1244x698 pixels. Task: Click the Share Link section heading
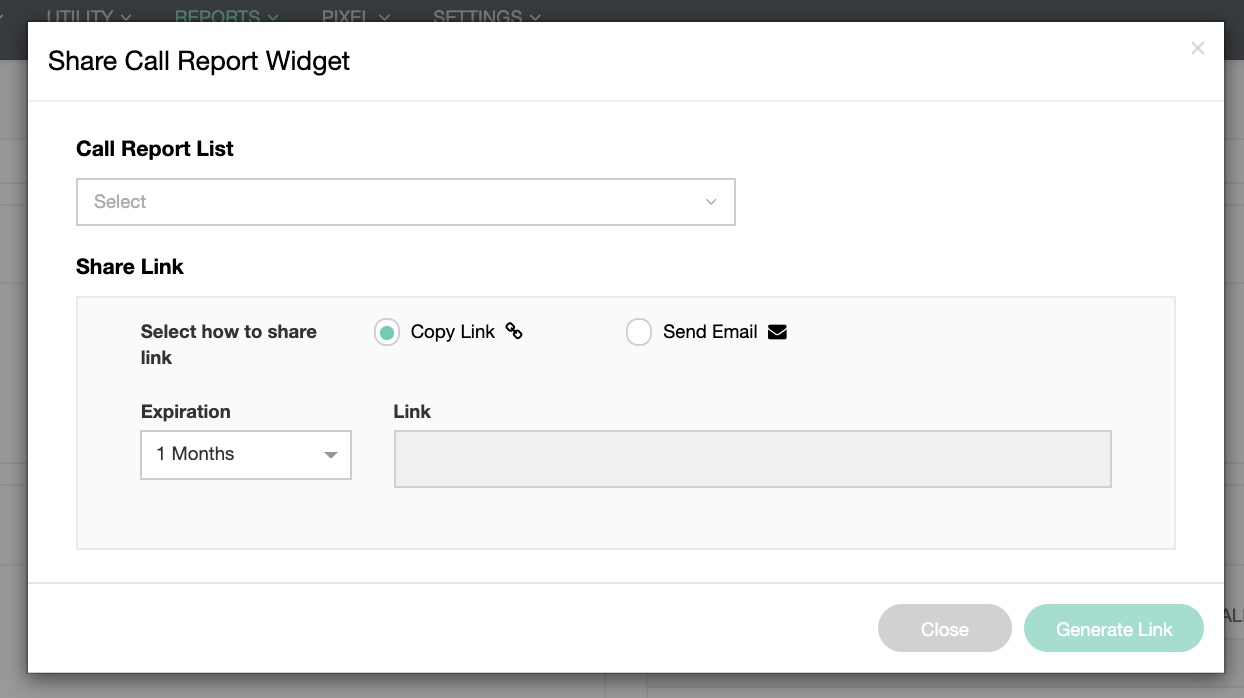pos(130,267)
